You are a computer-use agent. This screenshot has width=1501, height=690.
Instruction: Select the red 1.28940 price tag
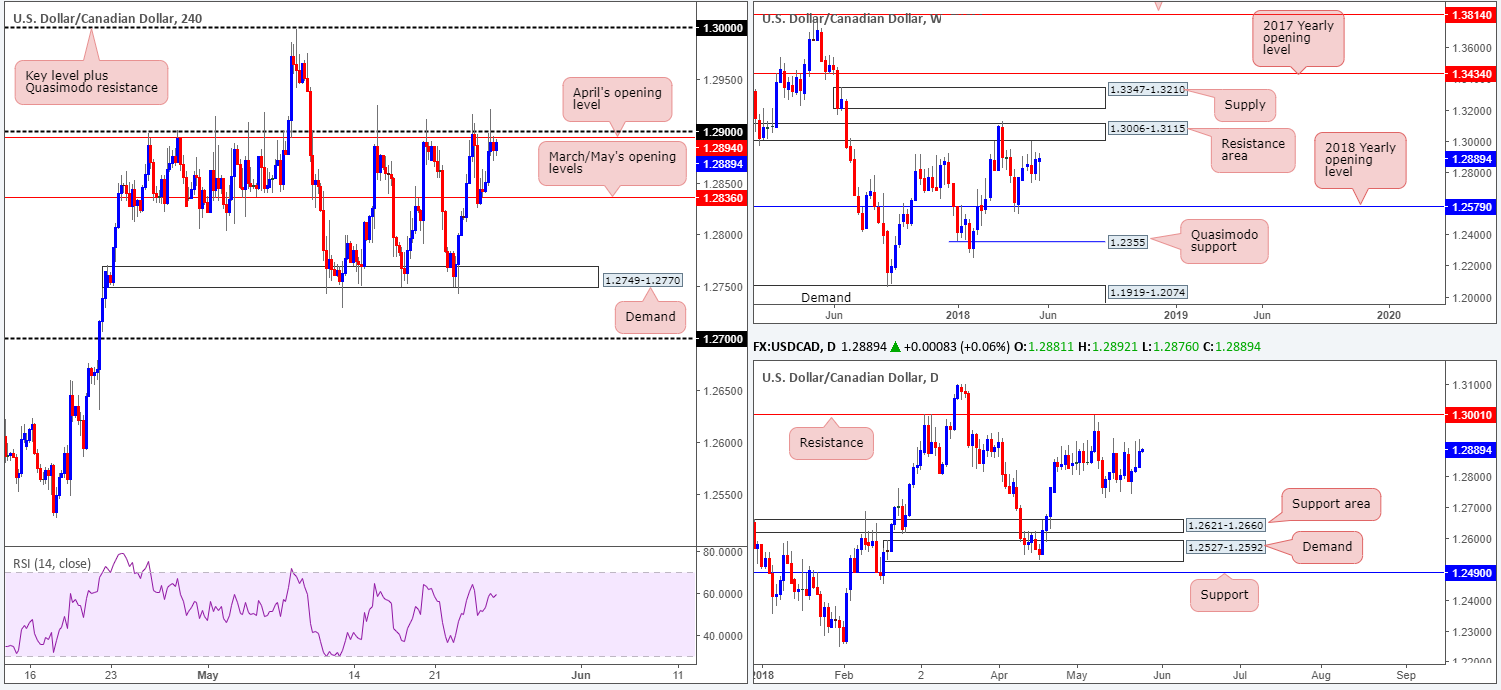pyautogui.click(x=722, y=148)
